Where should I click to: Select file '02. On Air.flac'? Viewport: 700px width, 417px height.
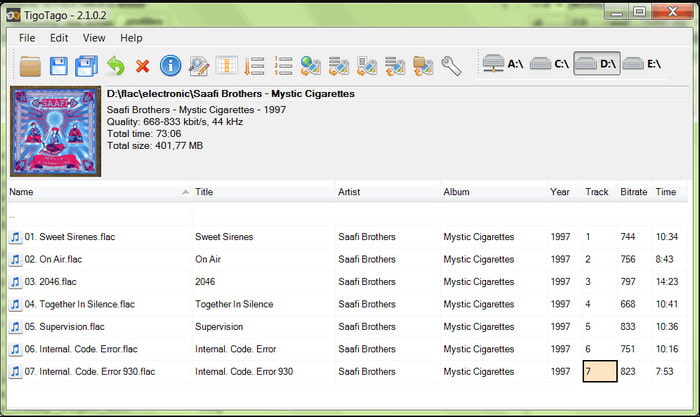53,259
